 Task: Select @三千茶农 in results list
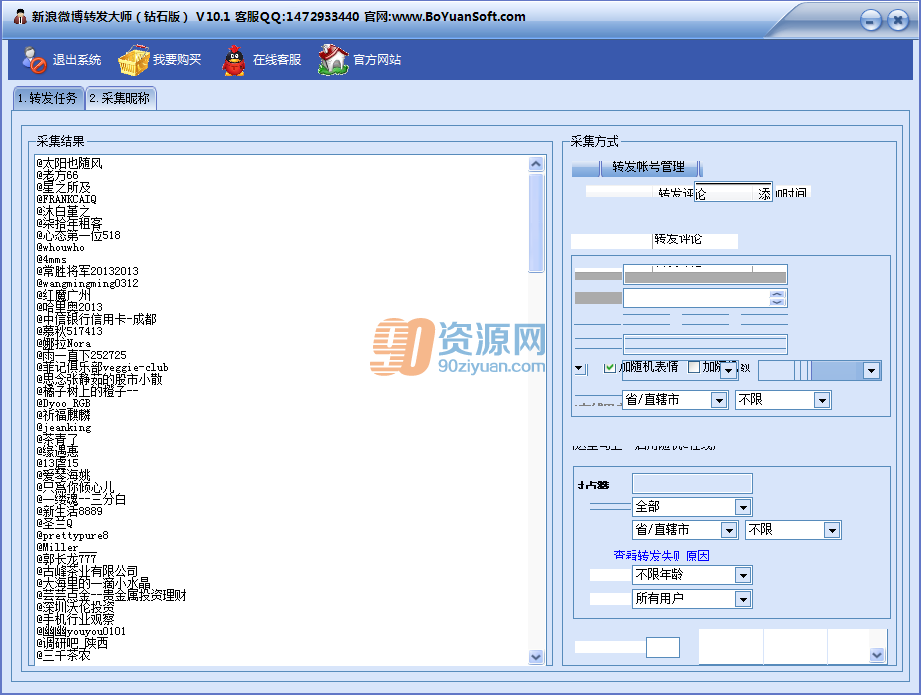point(63,655)
